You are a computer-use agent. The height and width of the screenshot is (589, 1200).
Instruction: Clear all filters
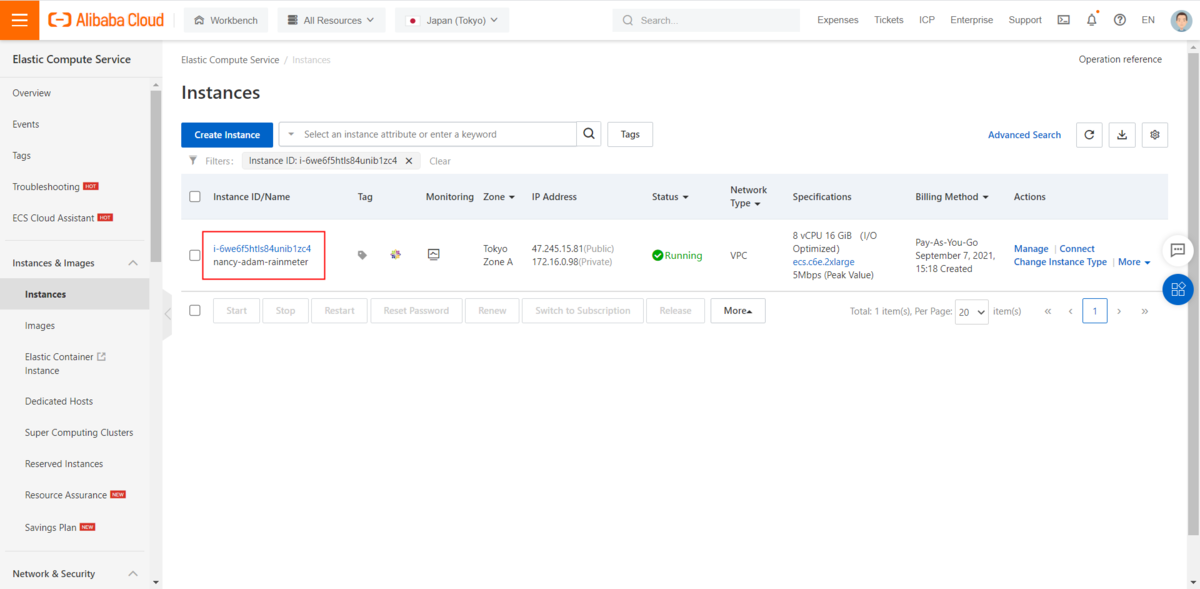(440, 161)
